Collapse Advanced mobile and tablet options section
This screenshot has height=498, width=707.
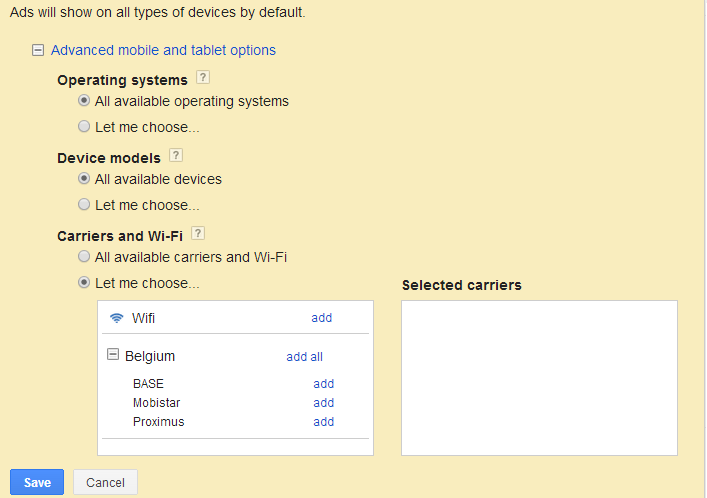(x=38, y=50)
